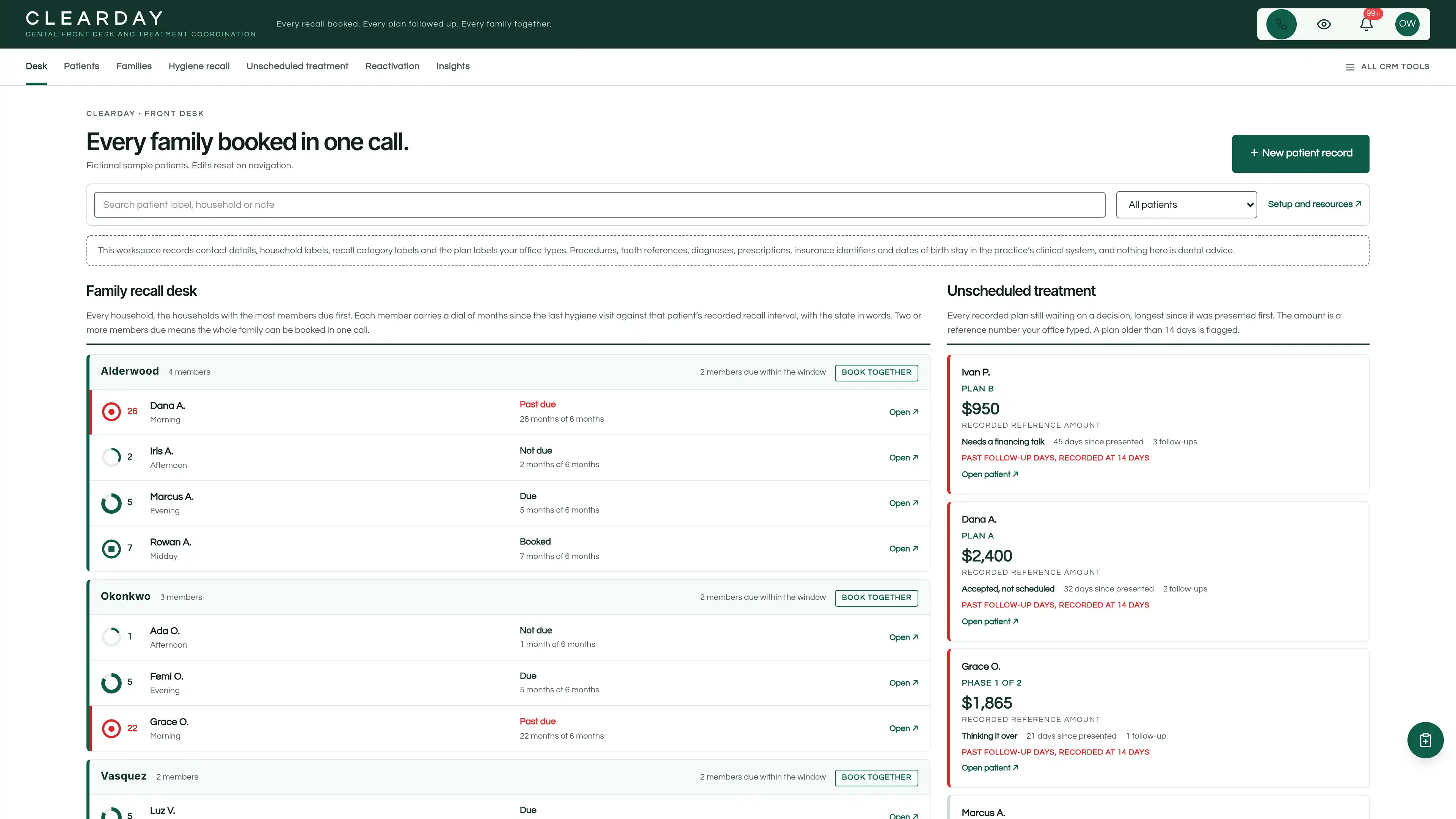Click the Alderwood household name
1456x819 pixels.
[129, 371]
